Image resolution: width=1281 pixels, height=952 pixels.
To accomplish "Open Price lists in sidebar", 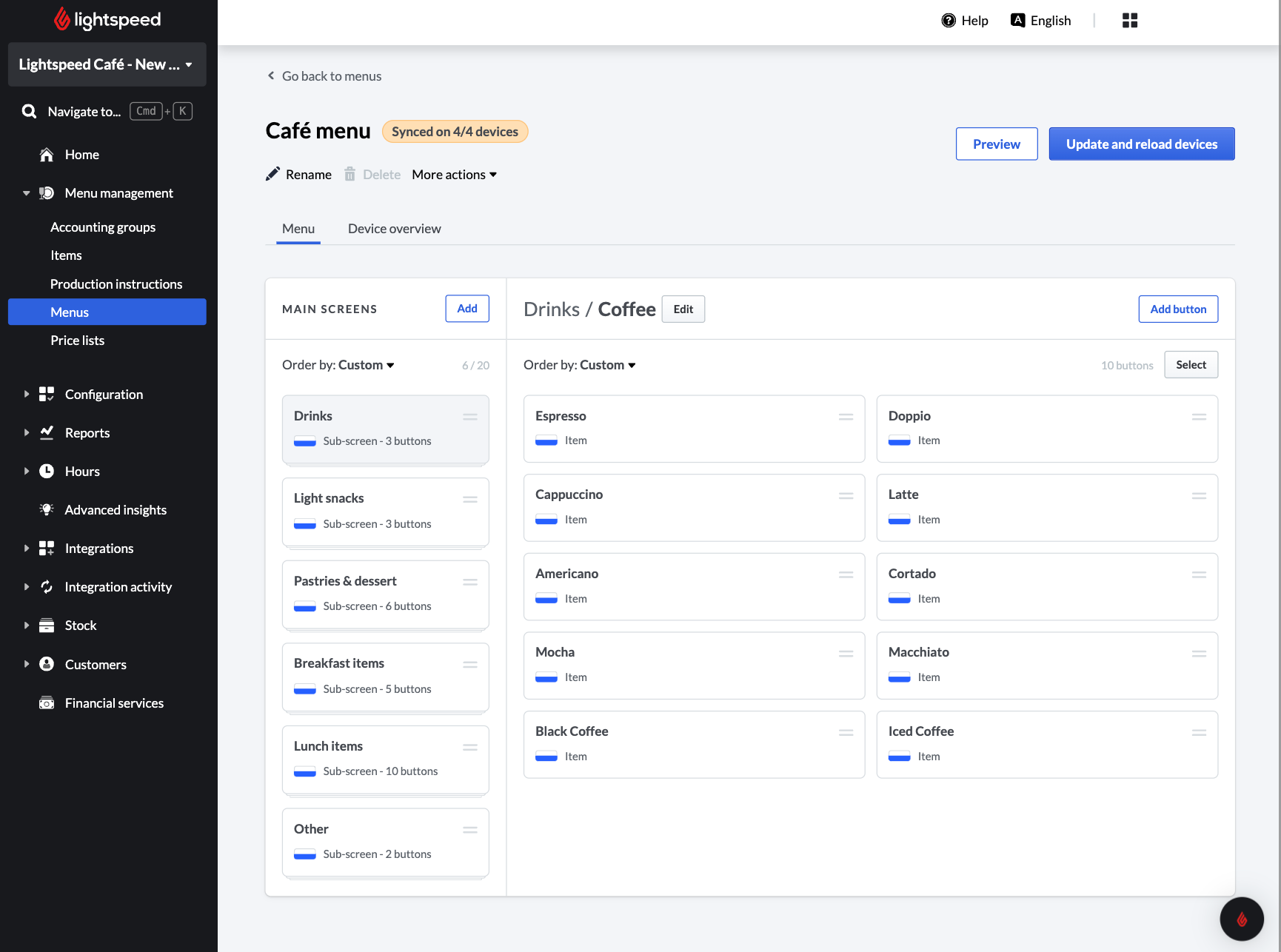I will 77,341.
